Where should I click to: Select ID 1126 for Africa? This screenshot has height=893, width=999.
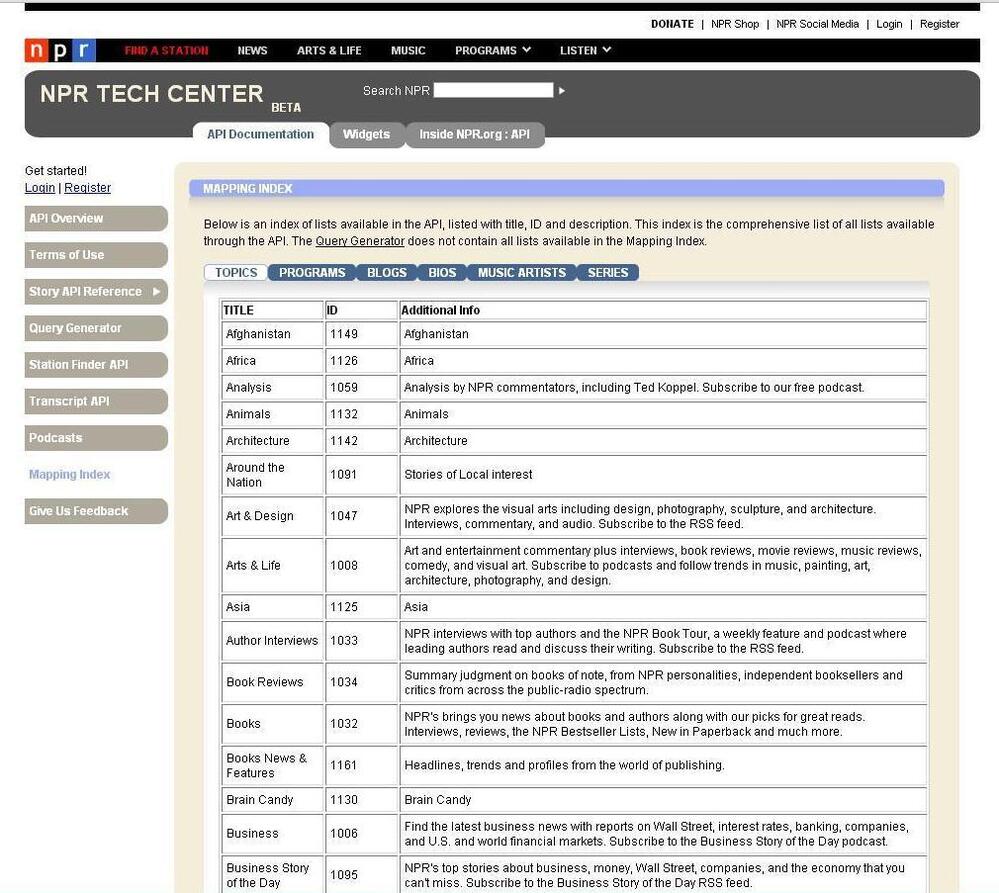pyautogui.click(x=361, y=361)
